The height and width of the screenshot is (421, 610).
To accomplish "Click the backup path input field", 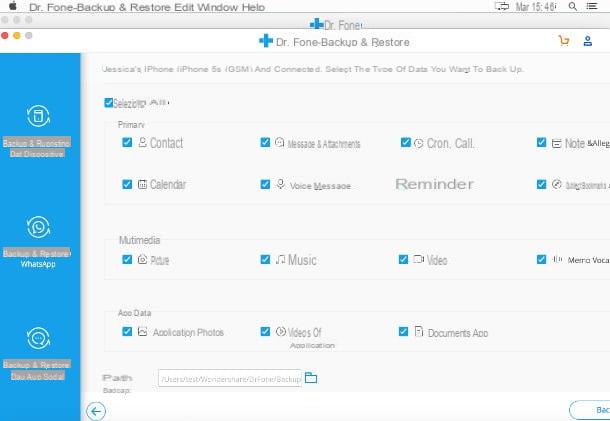I will pos(230,378).
